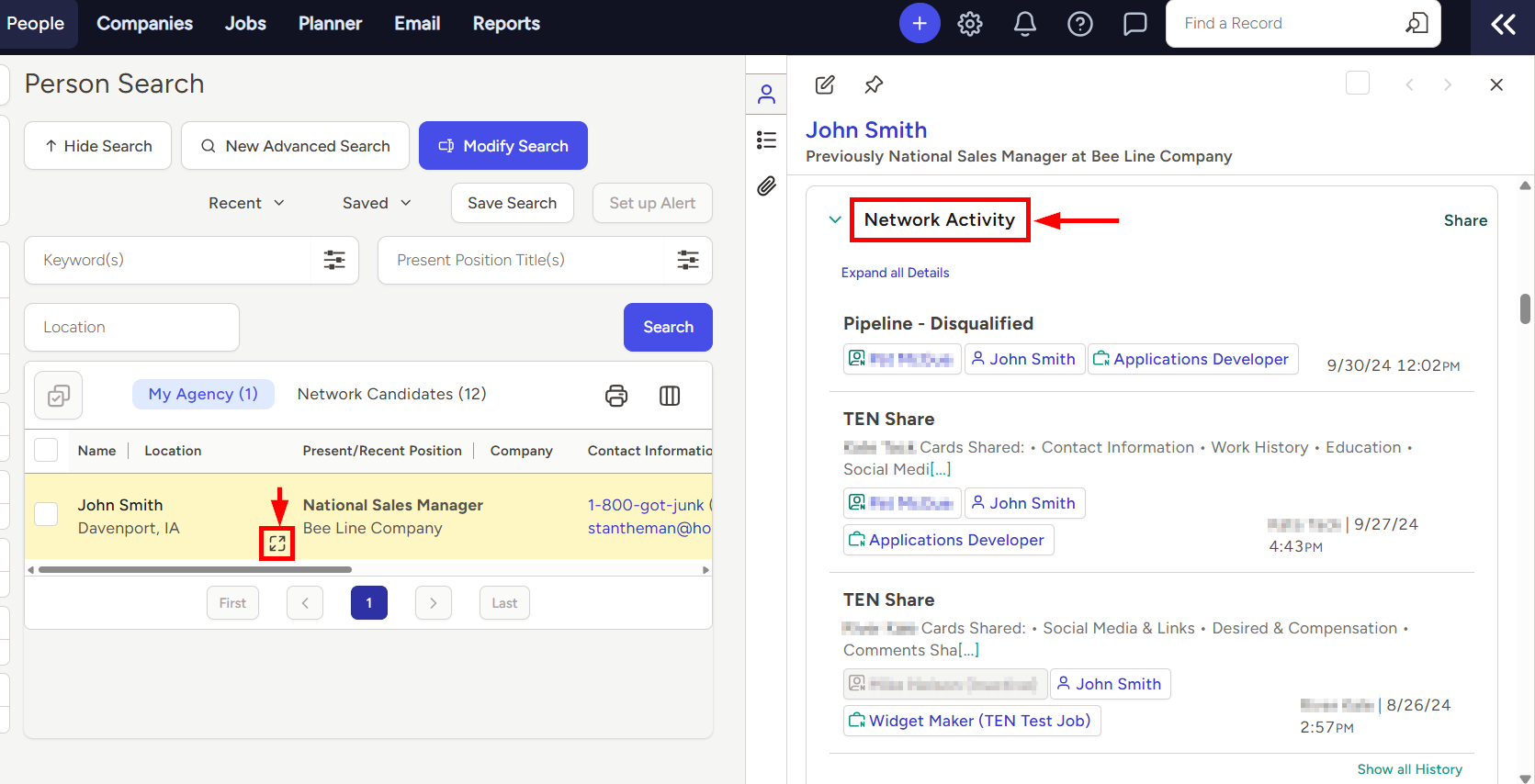Collapse the Network Activity section chevron

point(835,219)
